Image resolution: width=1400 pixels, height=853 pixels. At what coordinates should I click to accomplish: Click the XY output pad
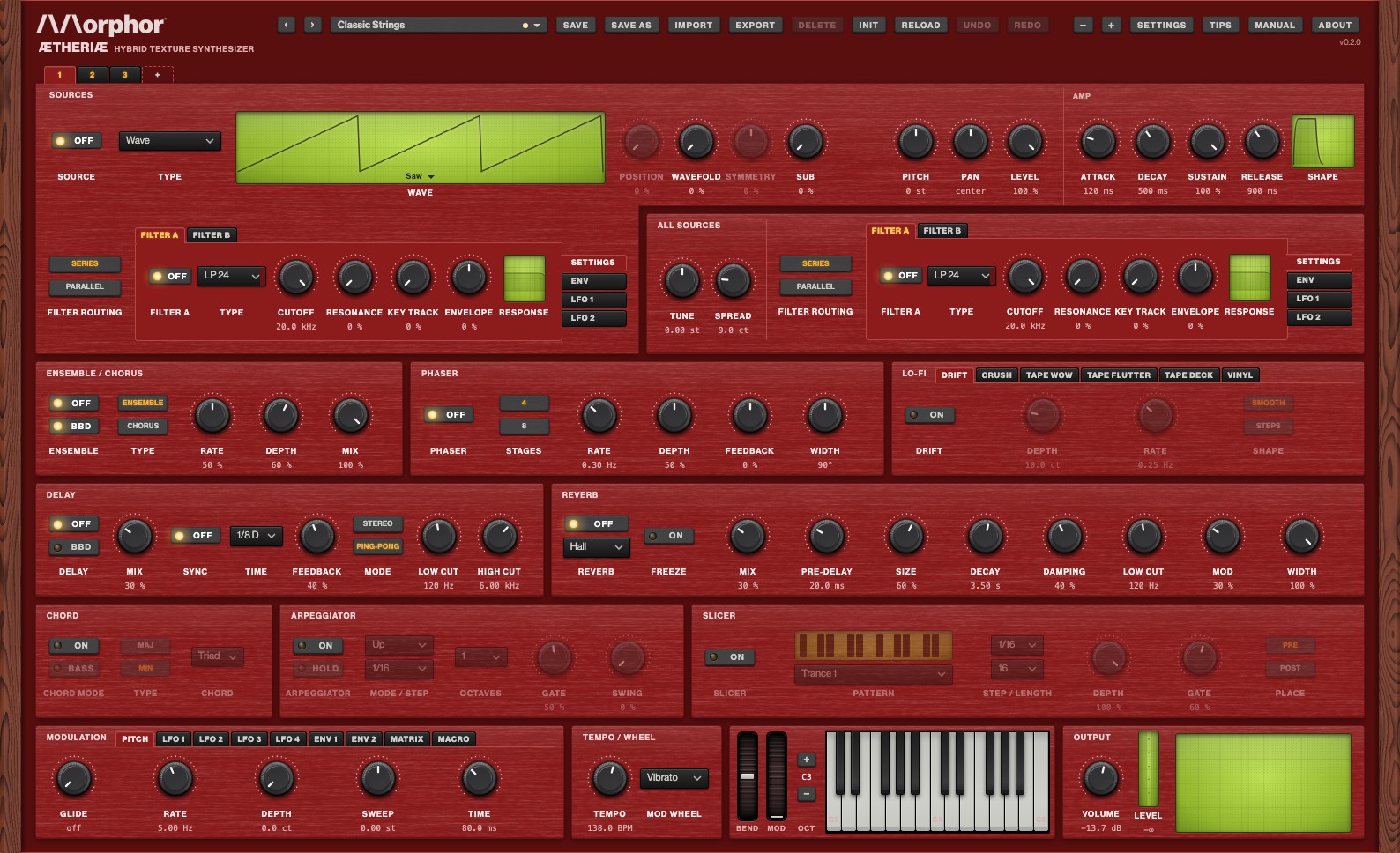coord(1262,783)
